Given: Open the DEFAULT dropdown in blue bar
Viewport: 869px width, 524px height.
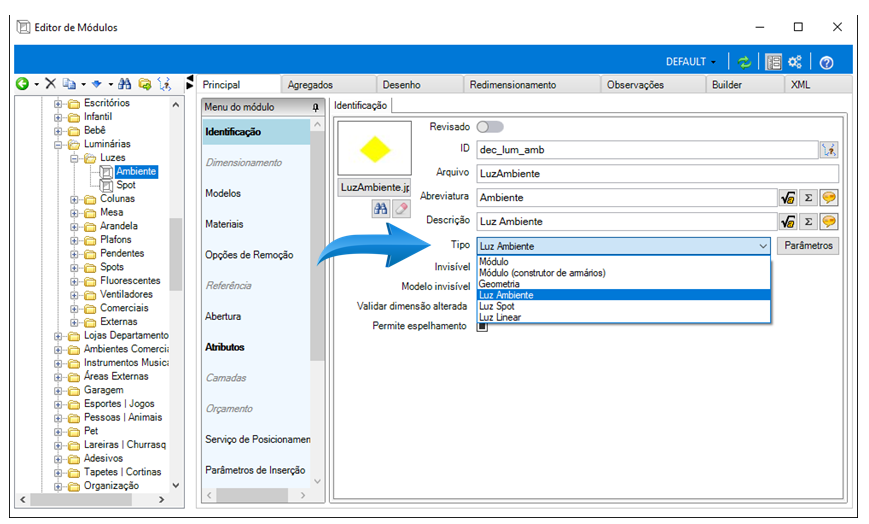Looking at the screenshot, I should point(691,62).
